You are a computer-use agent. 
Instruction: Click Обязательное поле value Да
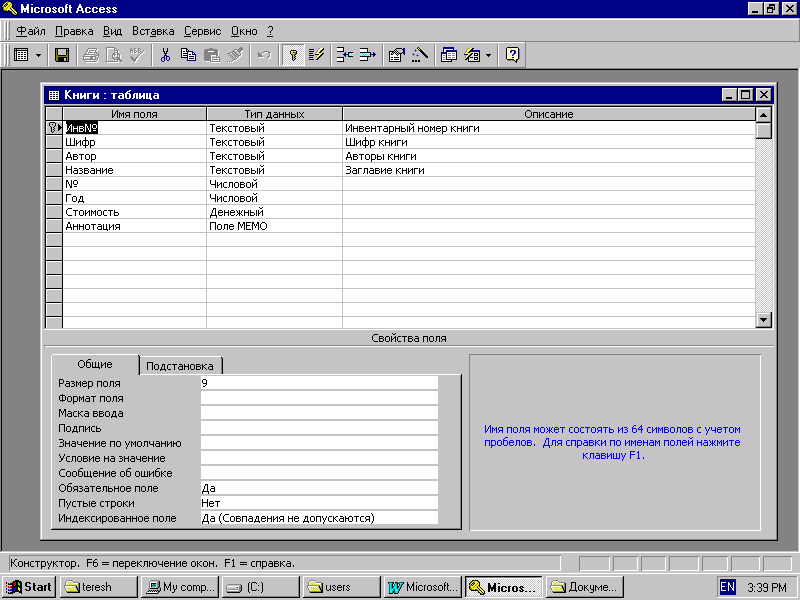tap(319, 488)
